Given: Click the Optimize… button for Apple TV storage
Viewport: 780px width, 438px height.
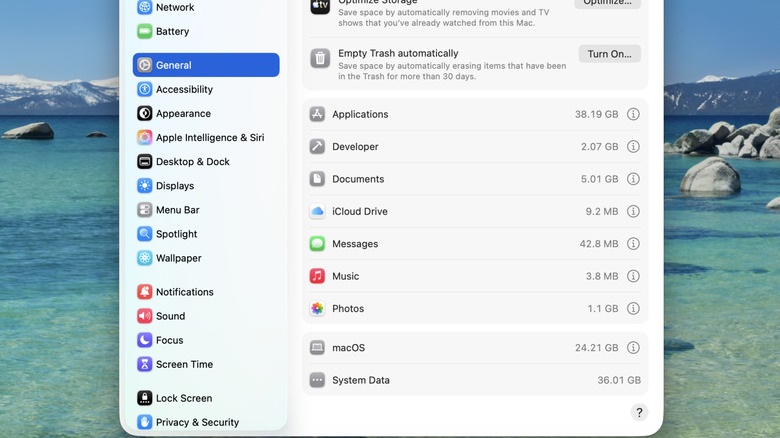Looking at the screenshot, I should pos(607,2).
